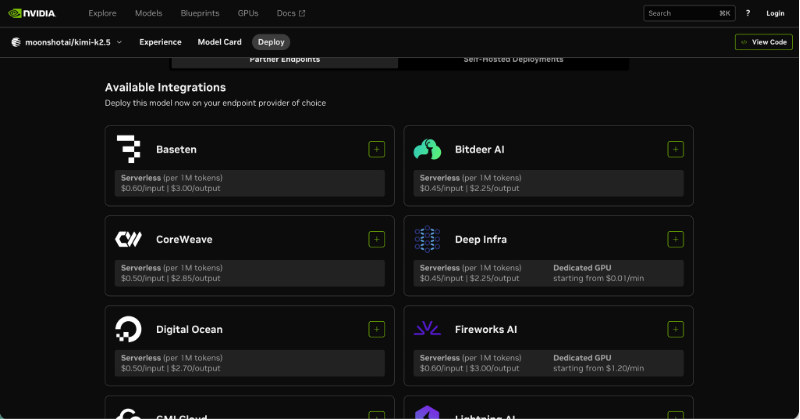Screen dimensions: 800x420
Task: Expand the Deep Infra plus button
Action: point(675,239)
